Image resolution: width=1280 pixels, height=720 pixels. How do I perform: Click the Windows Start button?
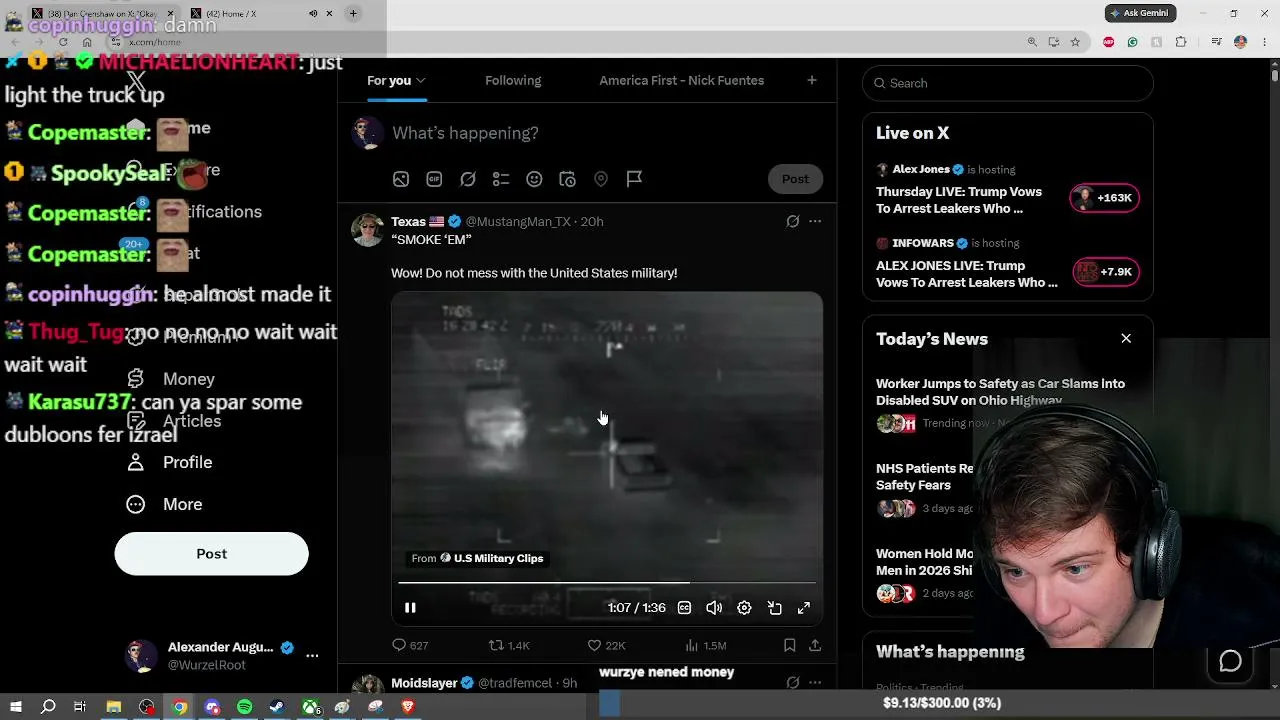[15, 707]
